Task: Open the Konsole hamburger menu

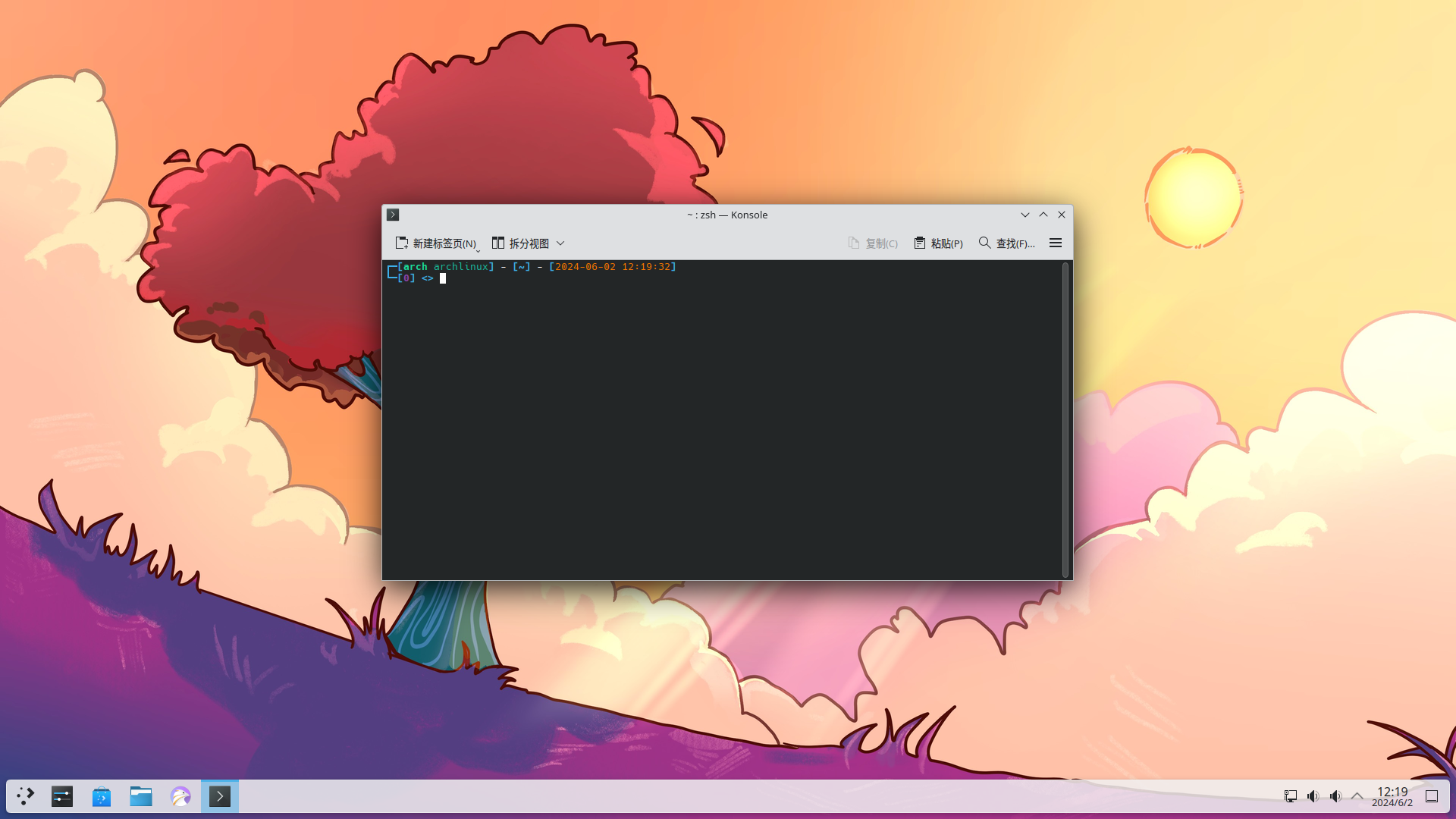Action: pyautogui.click(x=1055, y=243)
